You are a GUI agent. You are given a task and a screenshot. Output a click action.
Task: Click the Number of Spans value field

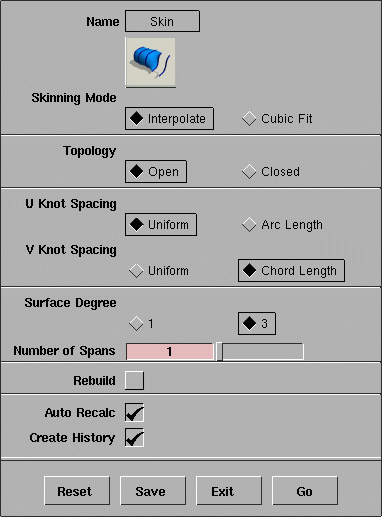(x=170, y=351)
